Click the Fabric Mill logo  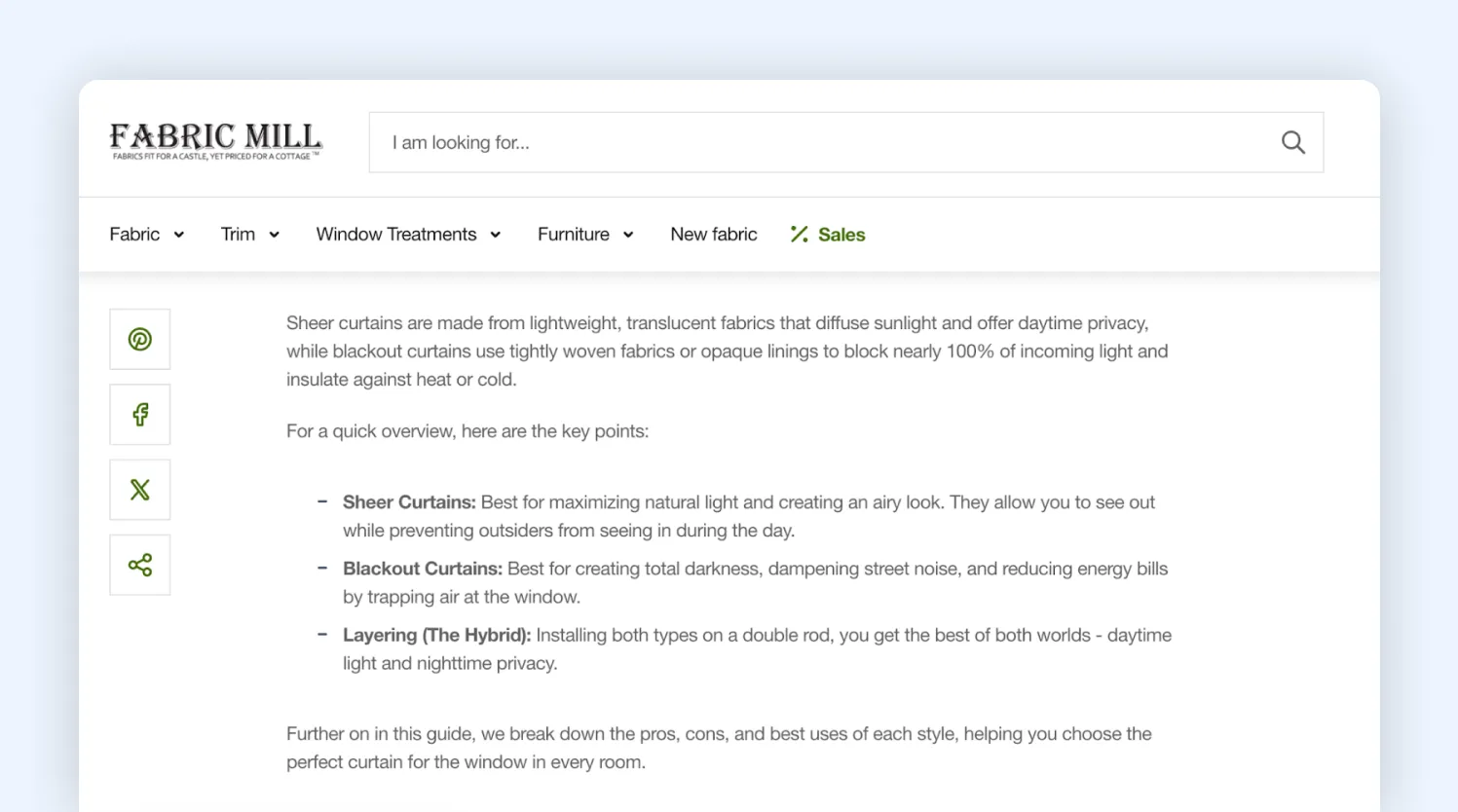215,141
